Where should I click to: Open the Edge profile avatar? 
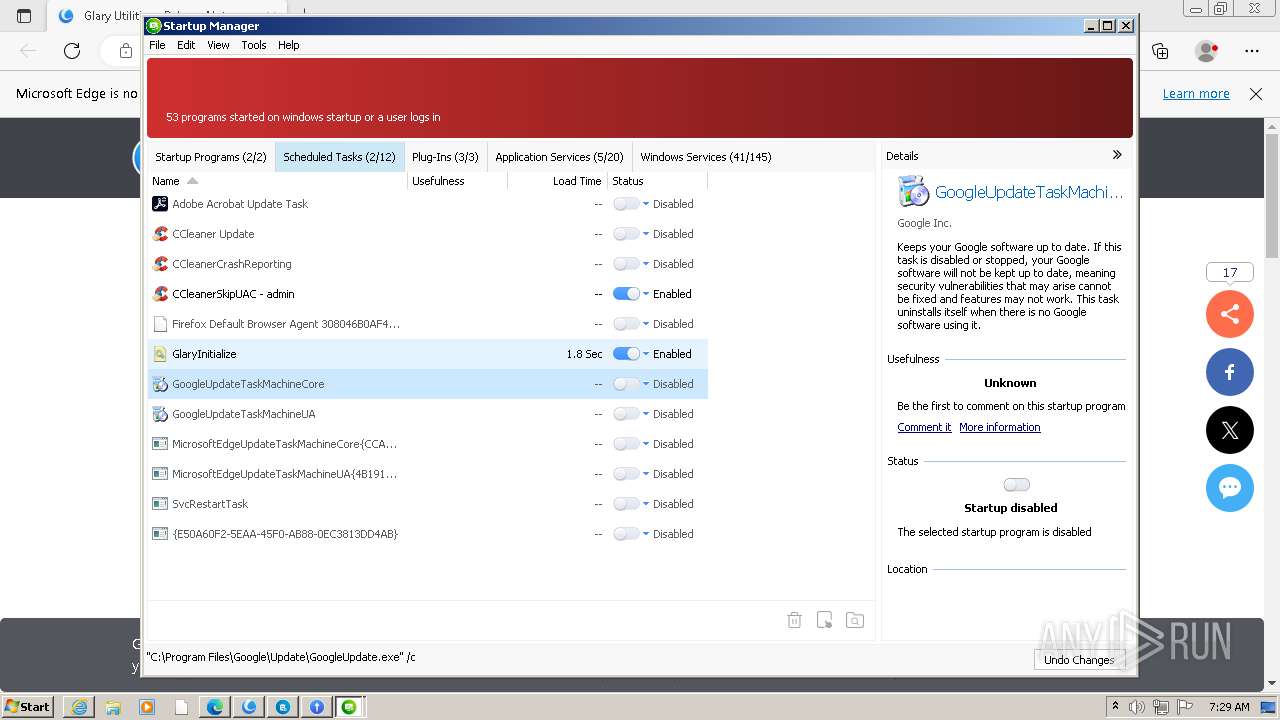(1206, 50)
